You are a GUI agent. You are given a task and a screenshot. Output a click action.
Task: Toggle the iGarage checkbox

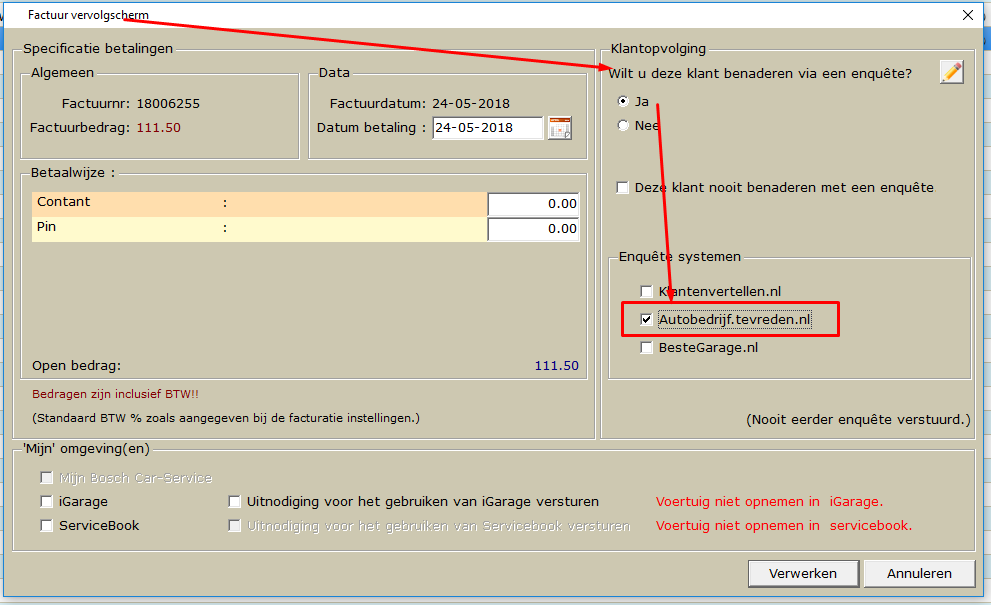click(x=47, y=502)
